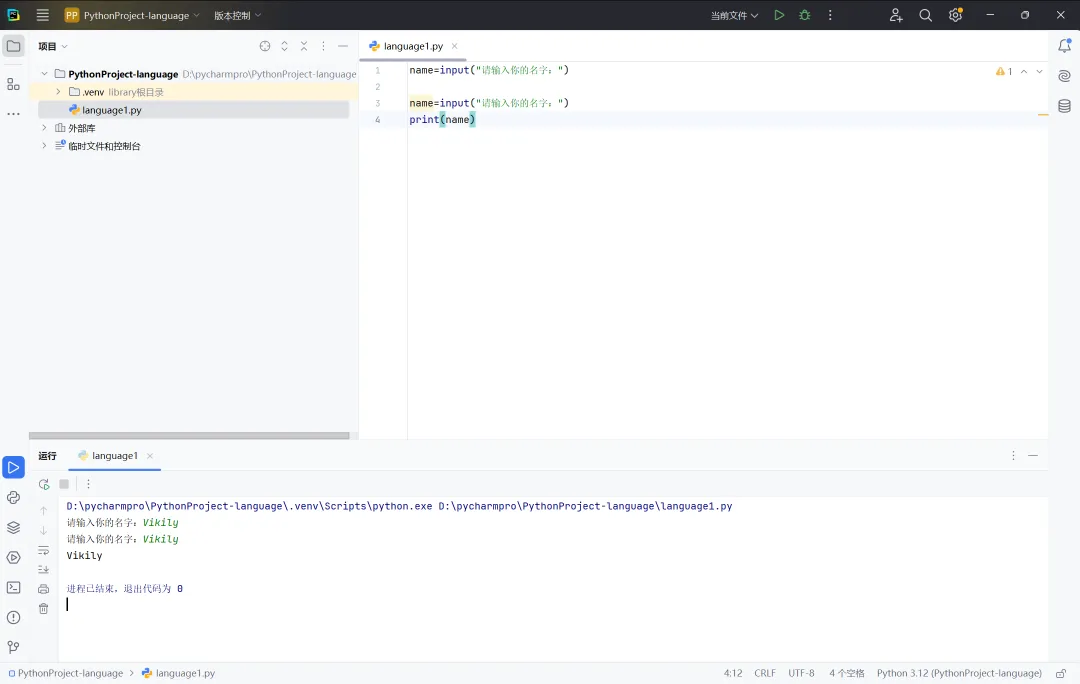Show more tool windows ellipsis in left bar
1080x684 pixels.
pos(13,114)
